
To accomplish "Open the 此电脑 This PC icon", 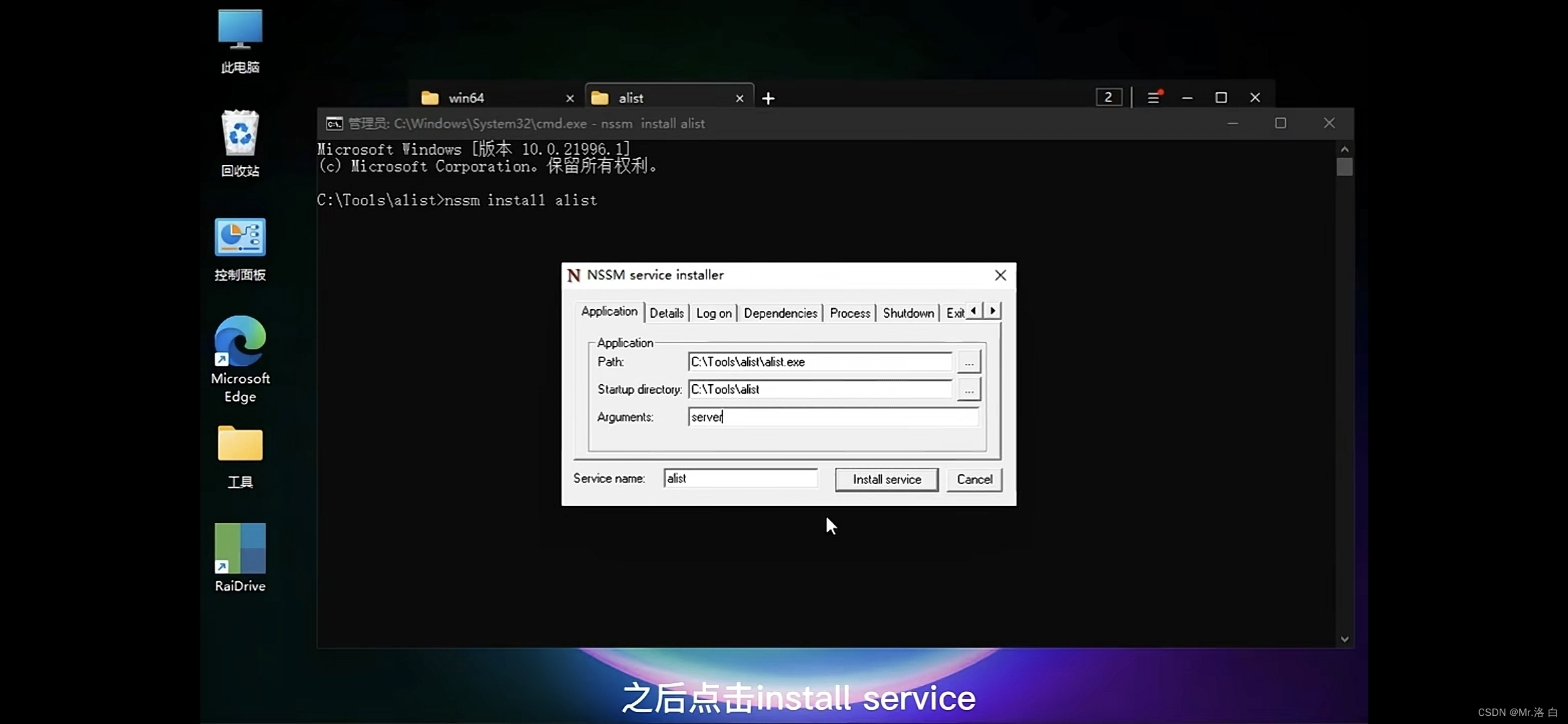I will (x=240, y=29).
